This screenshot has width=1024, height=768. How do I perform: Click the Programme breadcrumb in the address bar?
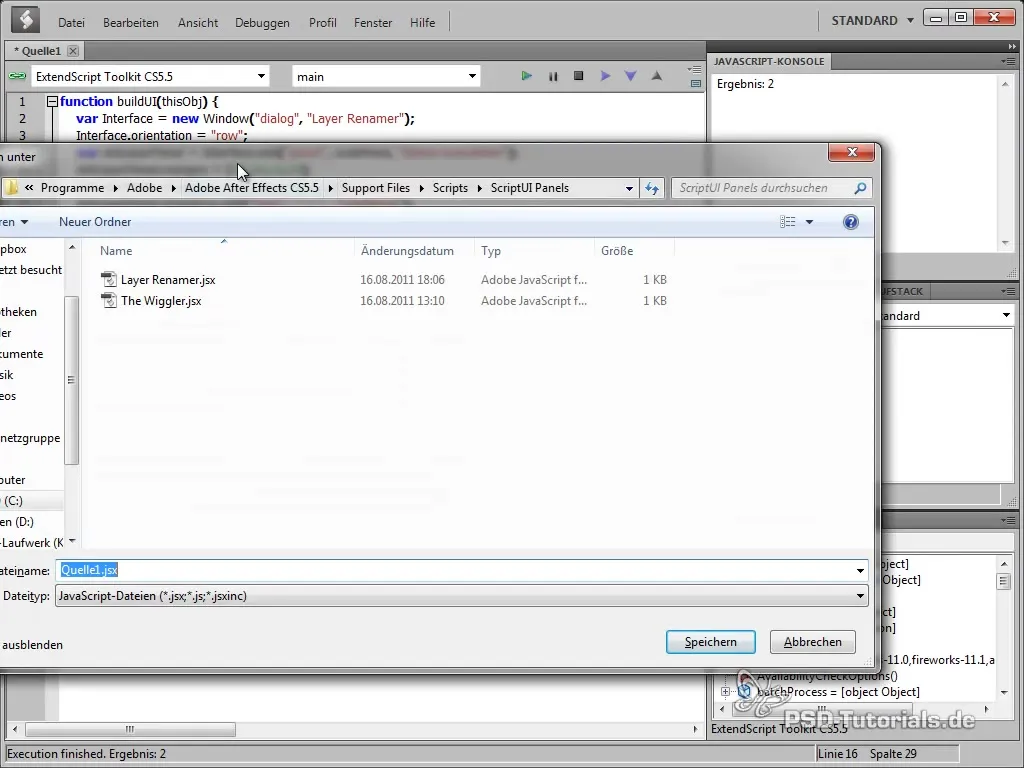pos(72,188)
